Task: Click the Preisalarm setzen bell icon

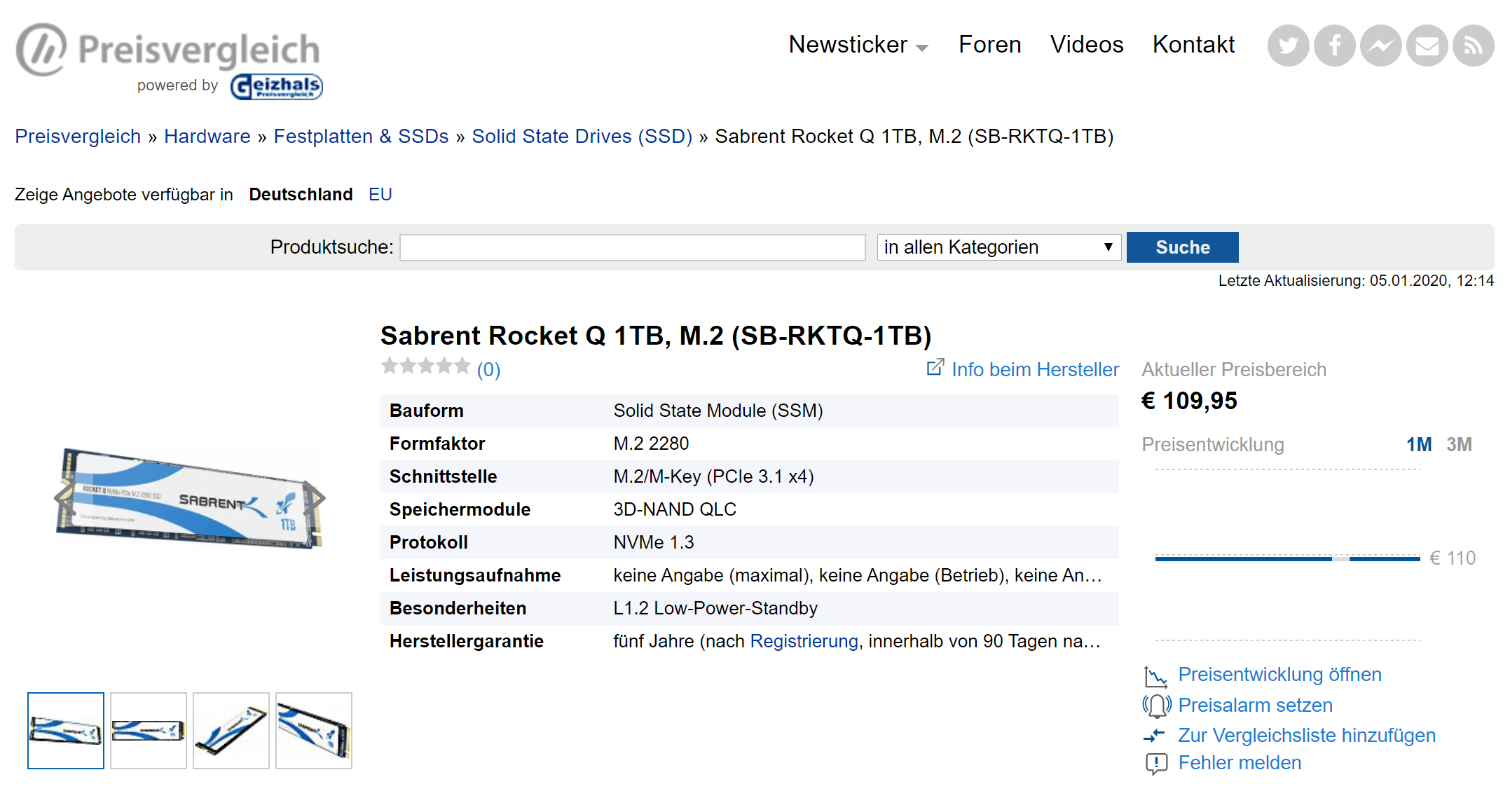Action: pyautogui.click(x=1156, y=705)
